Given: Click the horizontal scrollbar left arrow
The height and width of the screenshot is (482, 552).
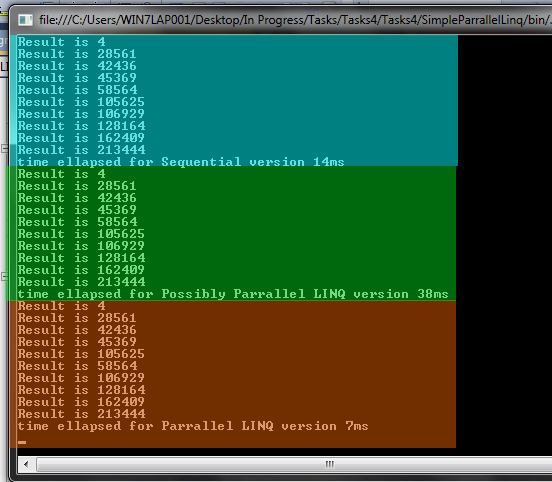Looking at the screenshot, I should (x=26, y=464).
